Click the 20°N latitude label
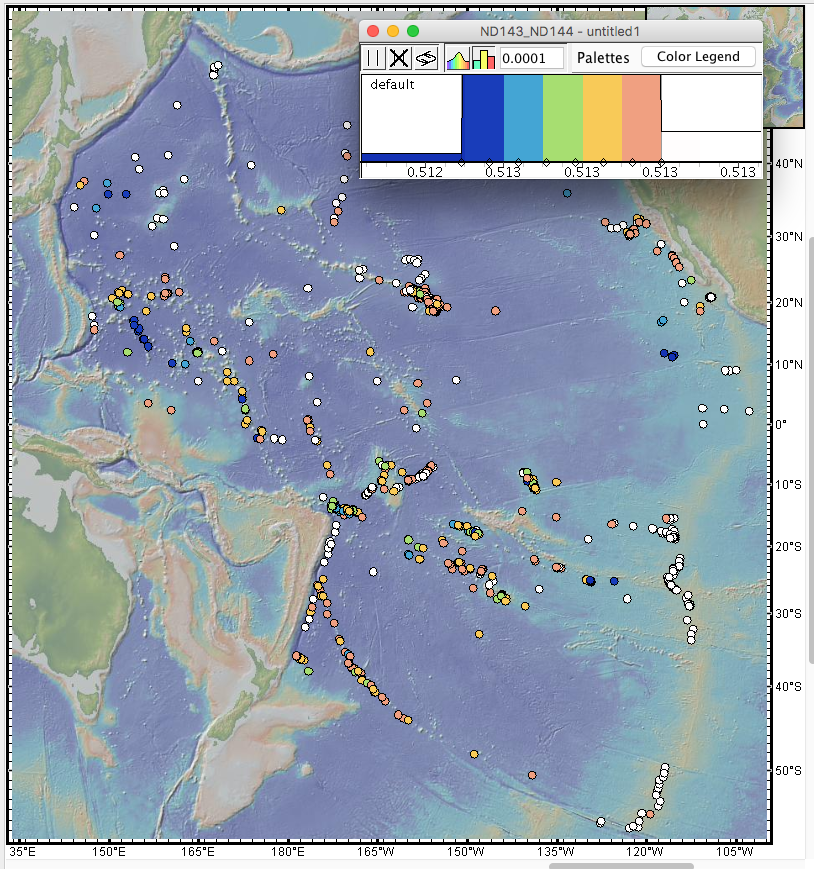This screenshot has width=814, height=869. [x=789, y=303]
